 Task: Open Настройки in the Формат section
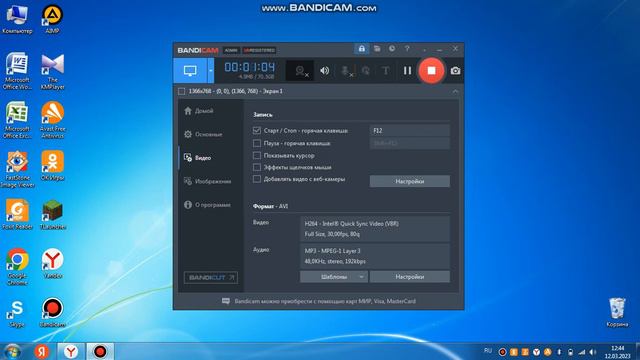coord(410,277)
